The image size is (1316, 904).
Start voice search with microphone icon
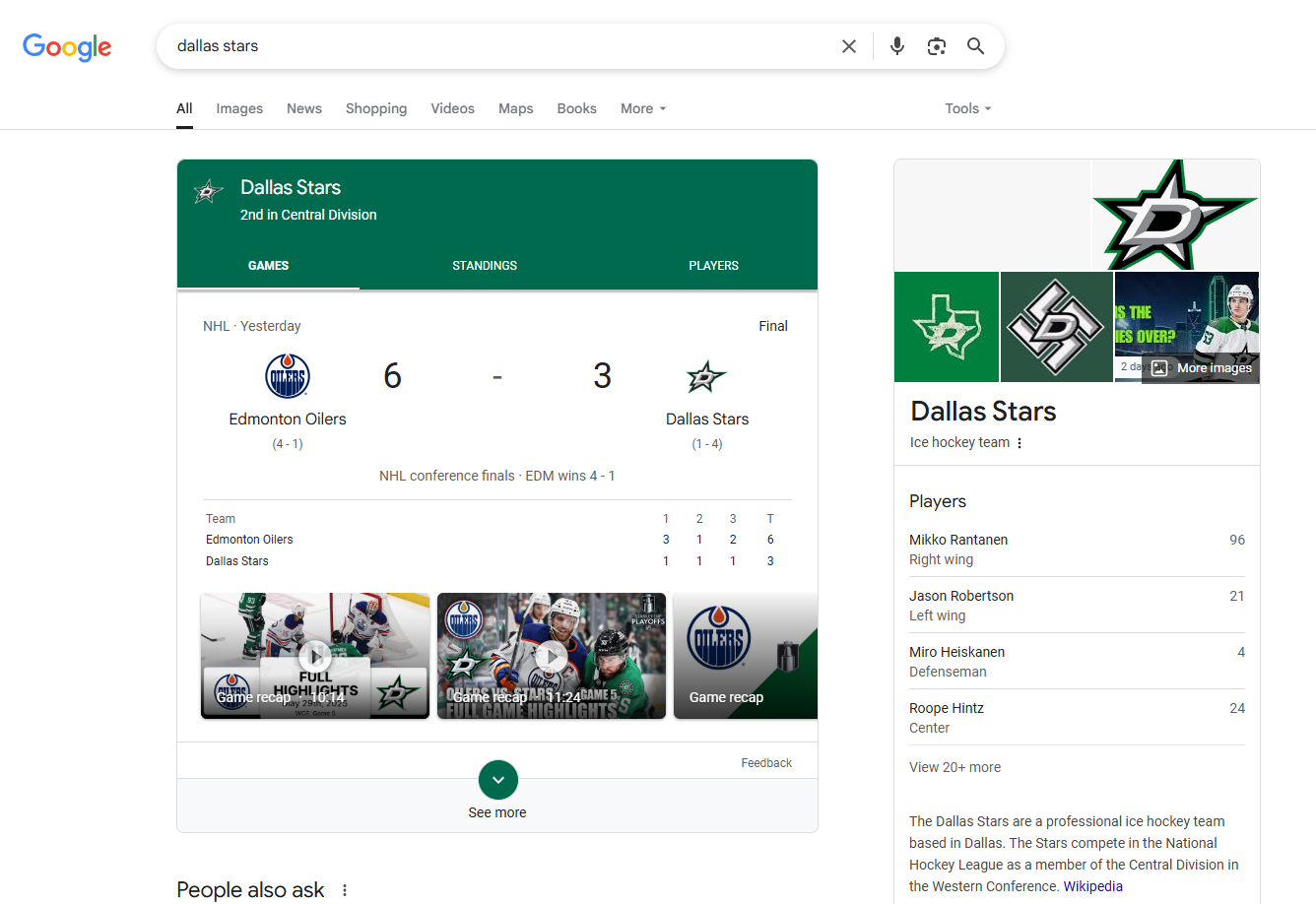[897, 46]
